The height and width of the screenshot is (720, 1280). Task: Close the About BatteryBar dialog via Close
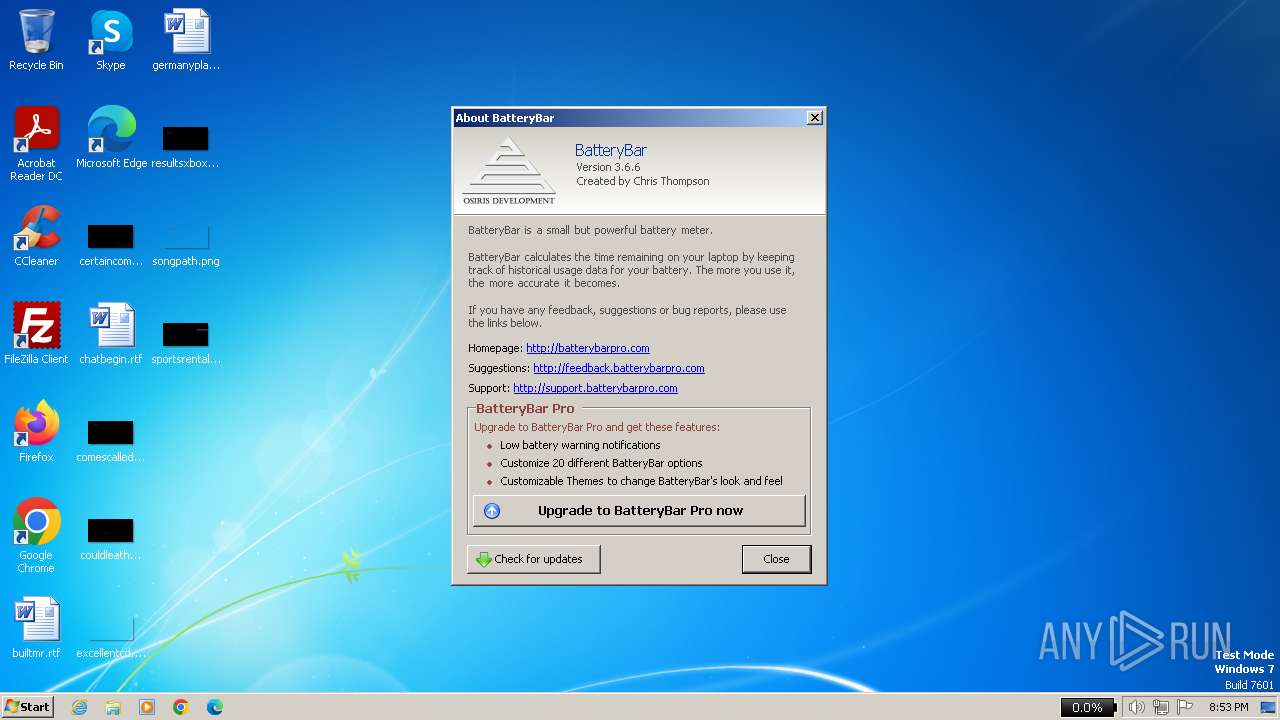(x=776, y=559)
